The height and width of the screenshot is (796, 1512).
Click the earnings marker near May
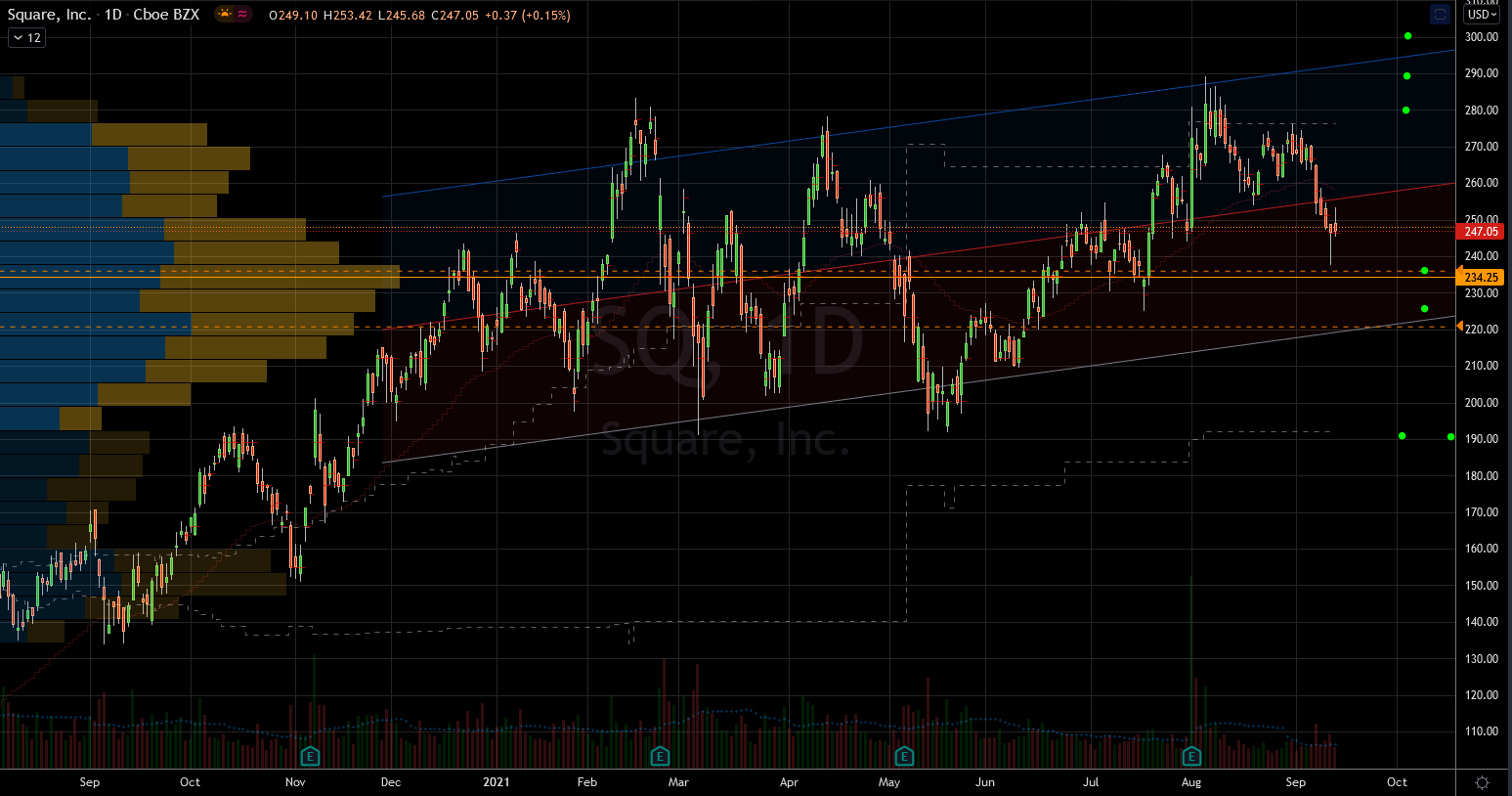tap(904, 756)
